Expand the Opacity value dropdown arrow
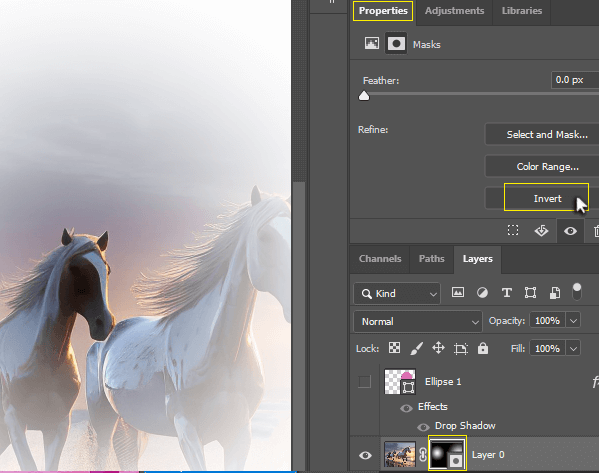This screenshot has width=599, height=473. click(x=573, y=321)
